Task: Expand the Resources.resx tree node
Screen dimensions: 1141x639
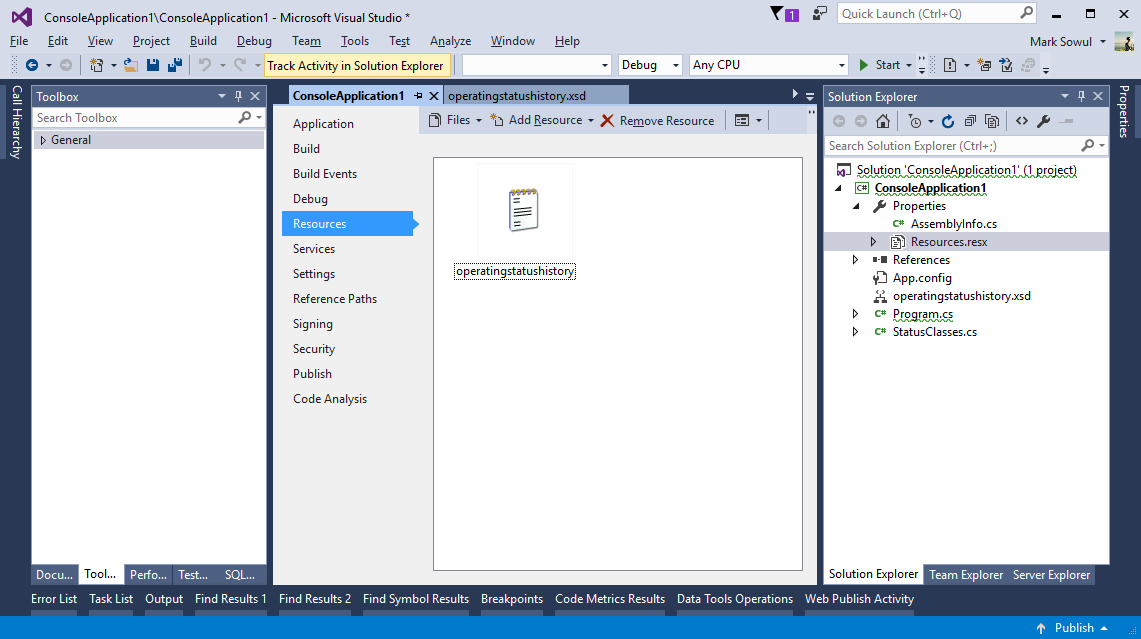Action: (x=873, y=242)
